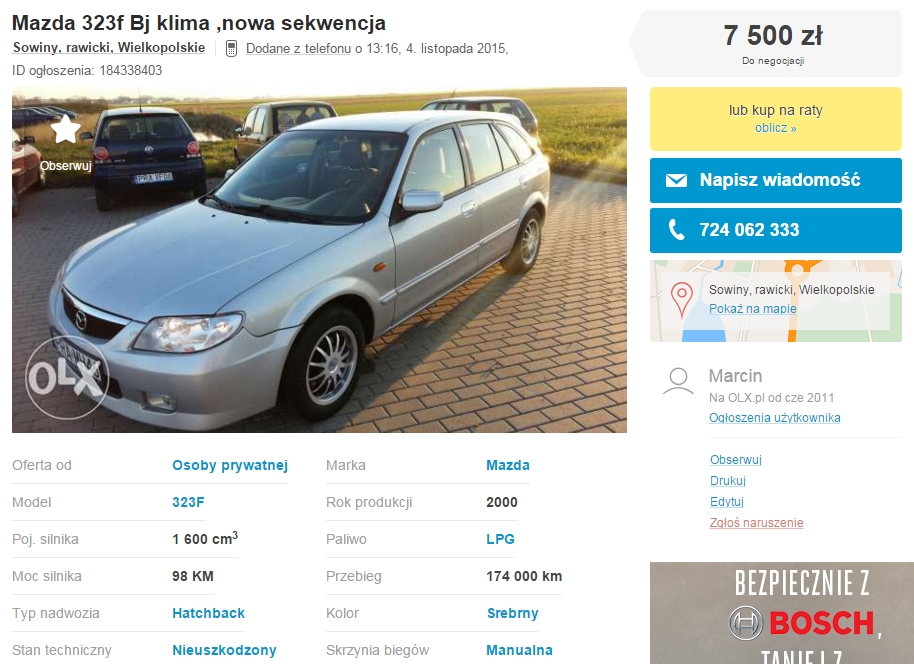The image size is (914, 664).
Task: Click the OLX watermark logo on photo
Action: [x=66, y=378]
